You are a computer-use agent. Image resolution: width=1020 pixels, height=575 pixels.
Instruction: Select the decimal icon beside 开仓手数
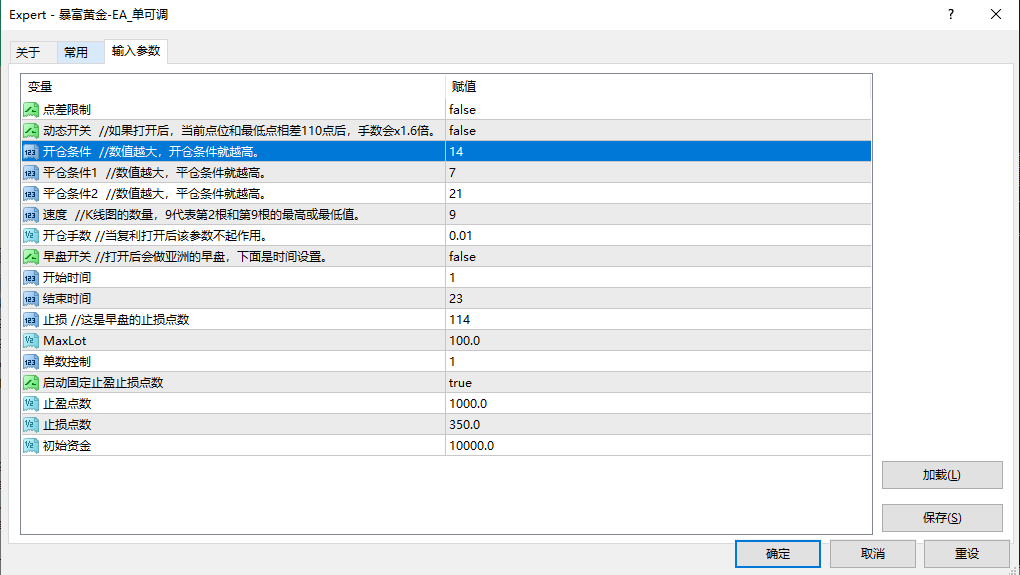pyautogui.click(x=31, y=236)
